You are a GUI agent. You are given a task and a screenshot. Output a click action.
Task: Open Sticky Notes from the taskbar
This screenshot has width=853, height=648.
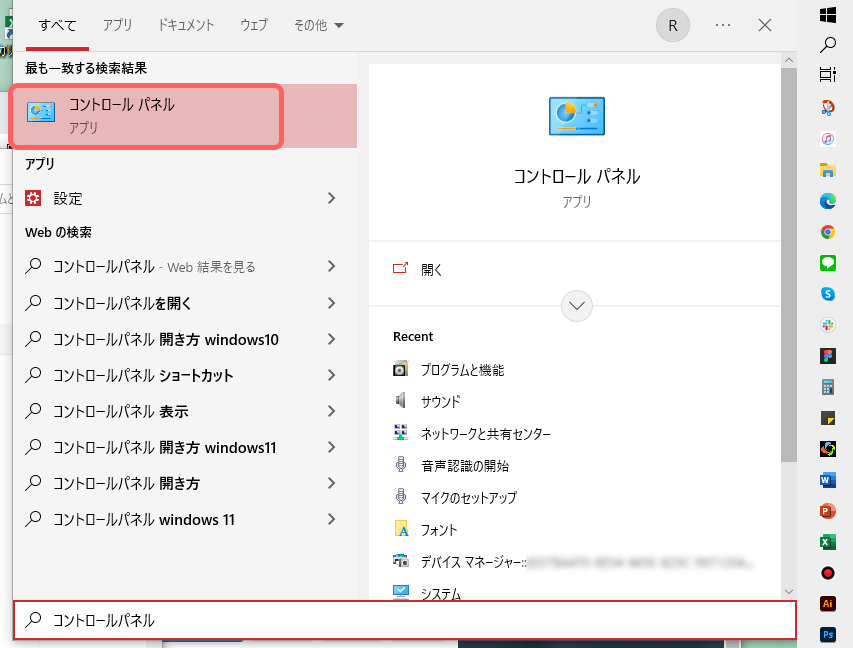(827, 418)
